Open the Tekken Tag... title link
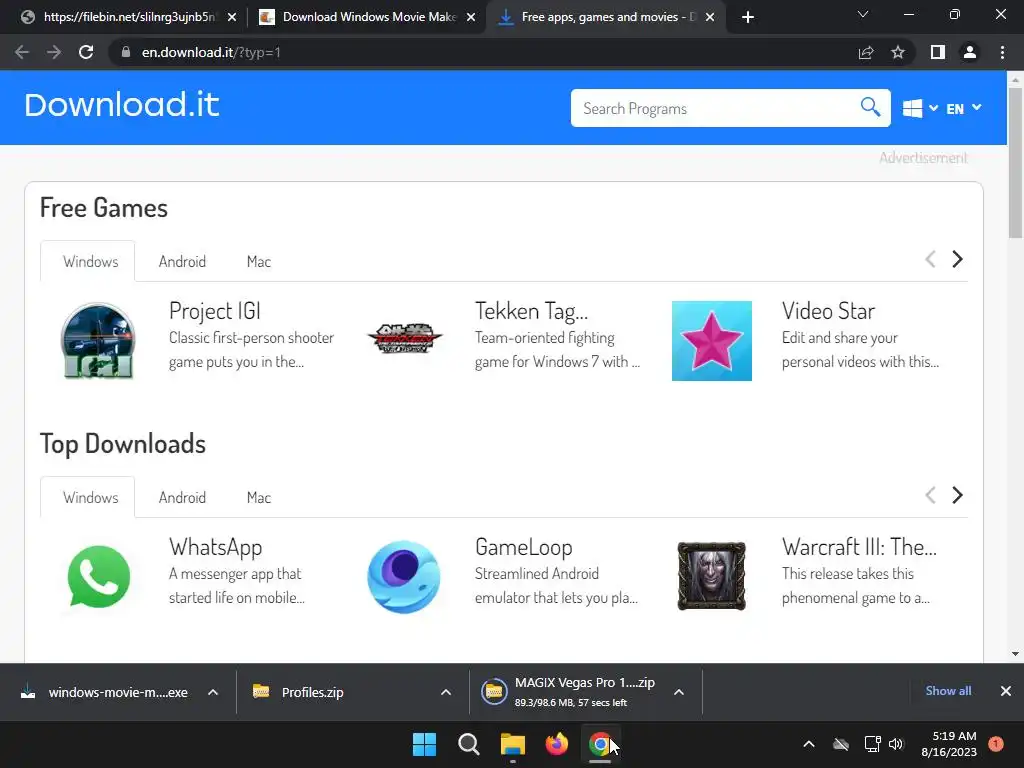Image resolution: width=1024 pixels, height=768 pixels. [x=531, y=312]
